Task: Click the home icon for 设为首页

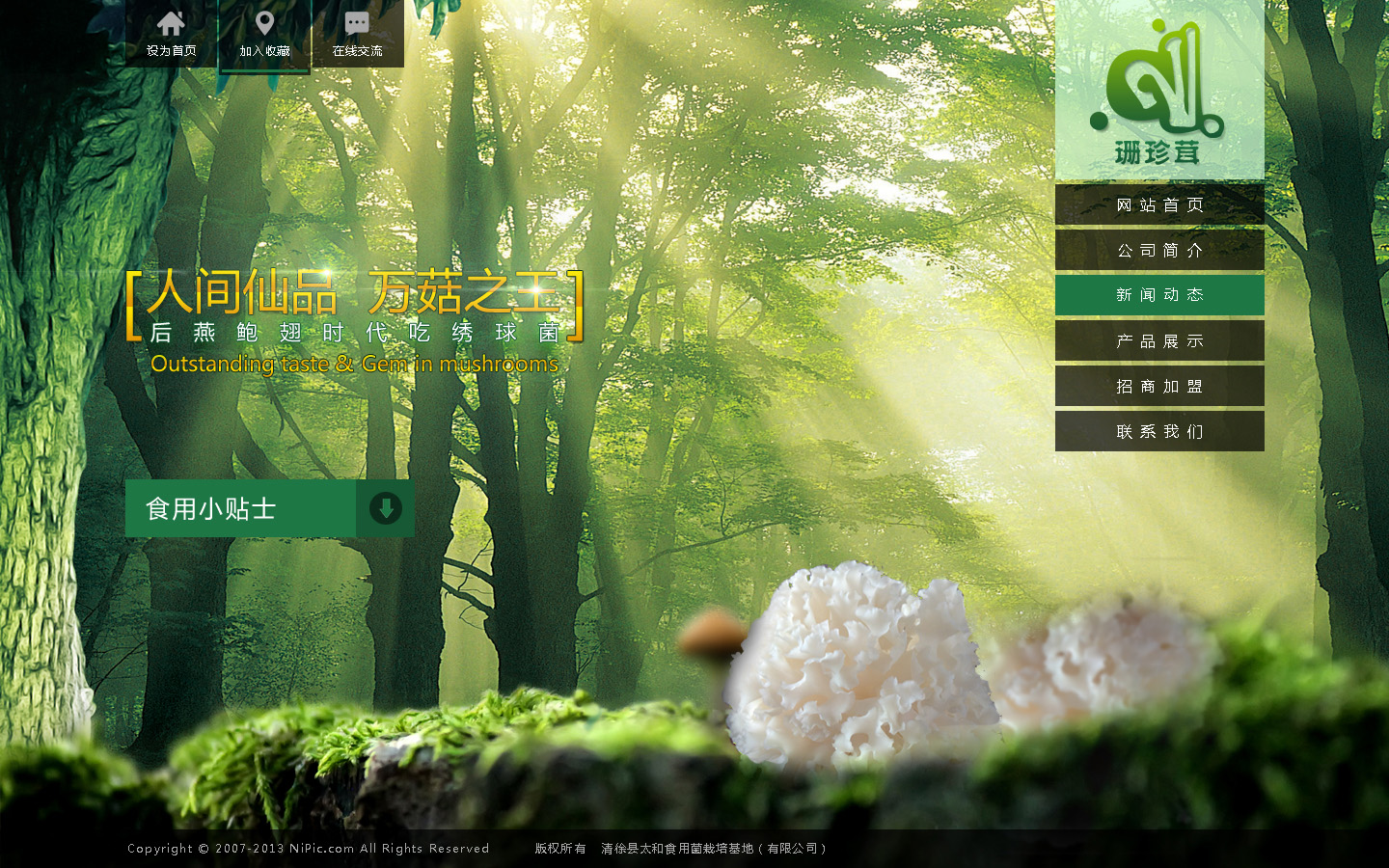Action: tap(171, 23)
